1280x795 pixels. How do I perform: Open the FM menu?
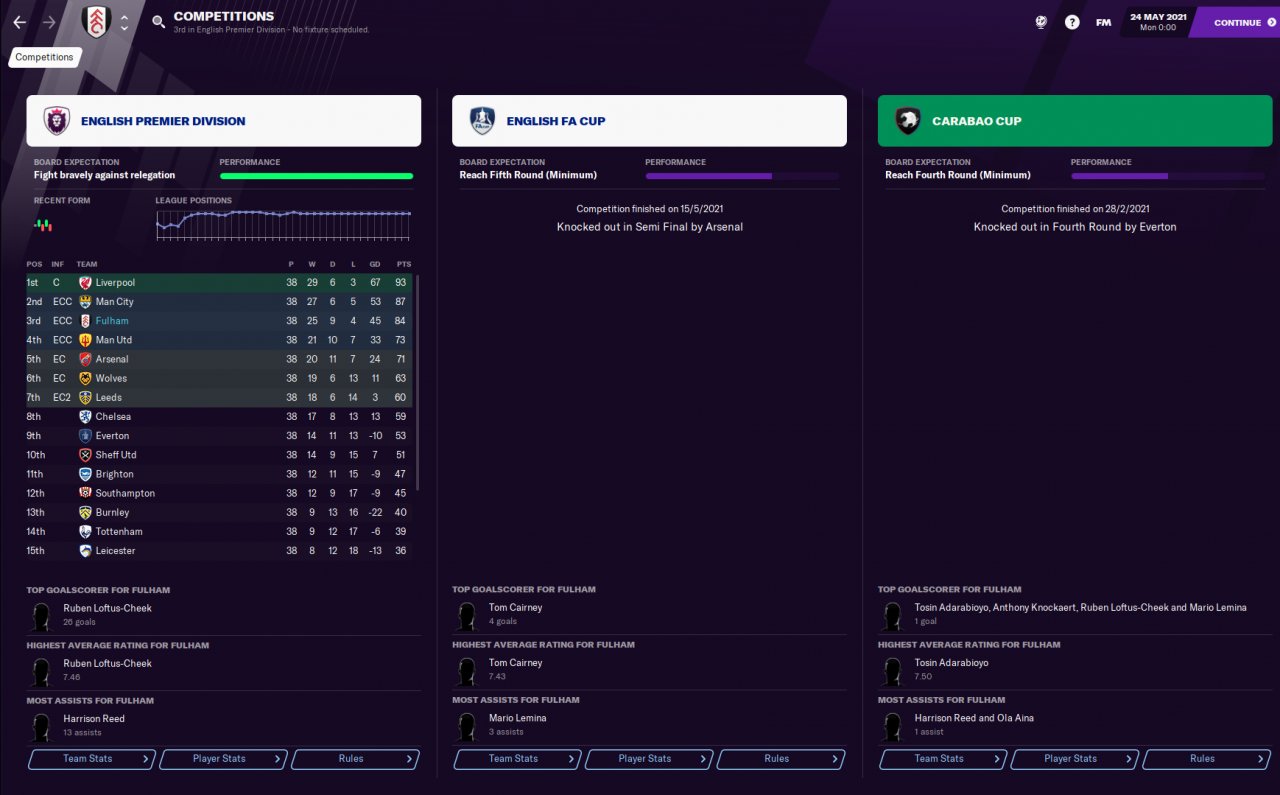pos(1103,22)
